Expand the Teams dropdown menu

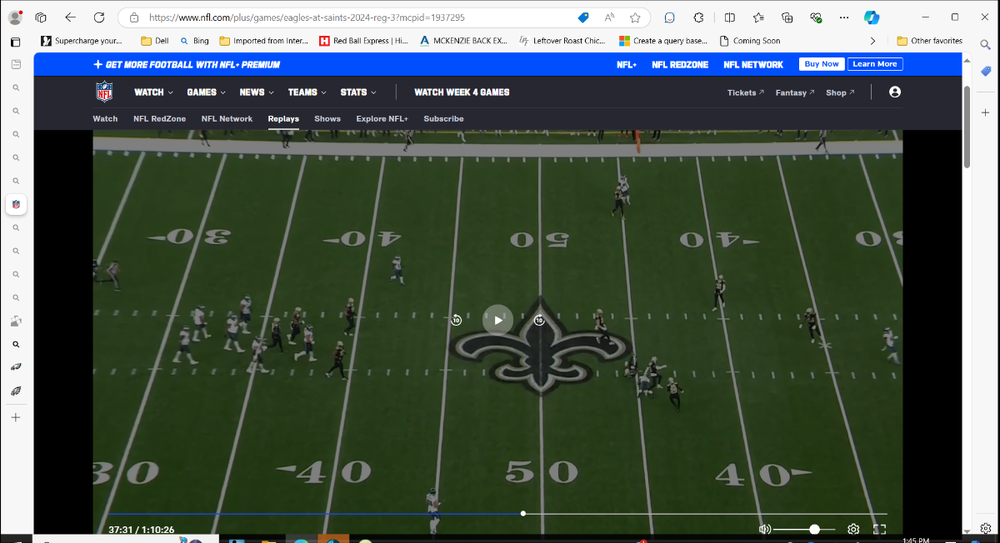[x=306, y=92]
